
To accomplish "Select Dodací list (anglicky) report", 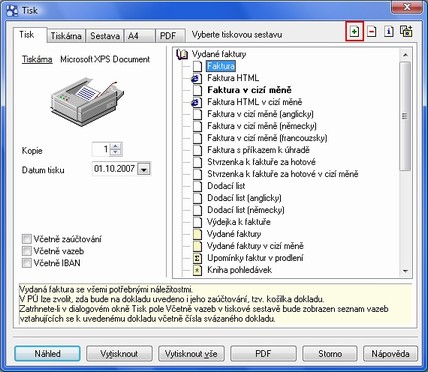I will 244,198.
